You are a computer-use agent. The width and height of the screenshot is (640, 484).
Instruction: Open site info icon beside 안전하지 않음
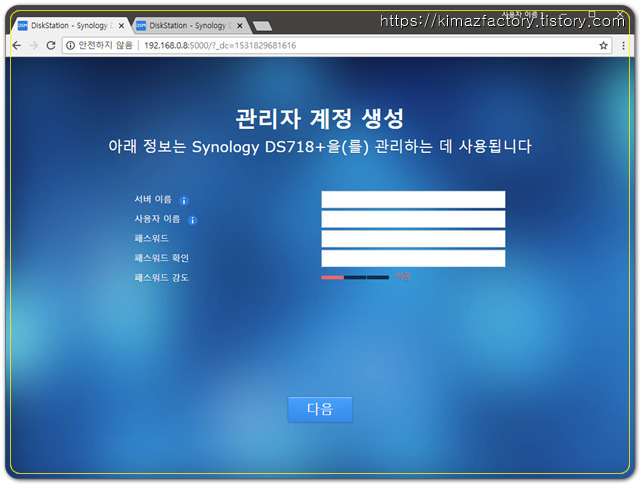[x=70, y=45]
